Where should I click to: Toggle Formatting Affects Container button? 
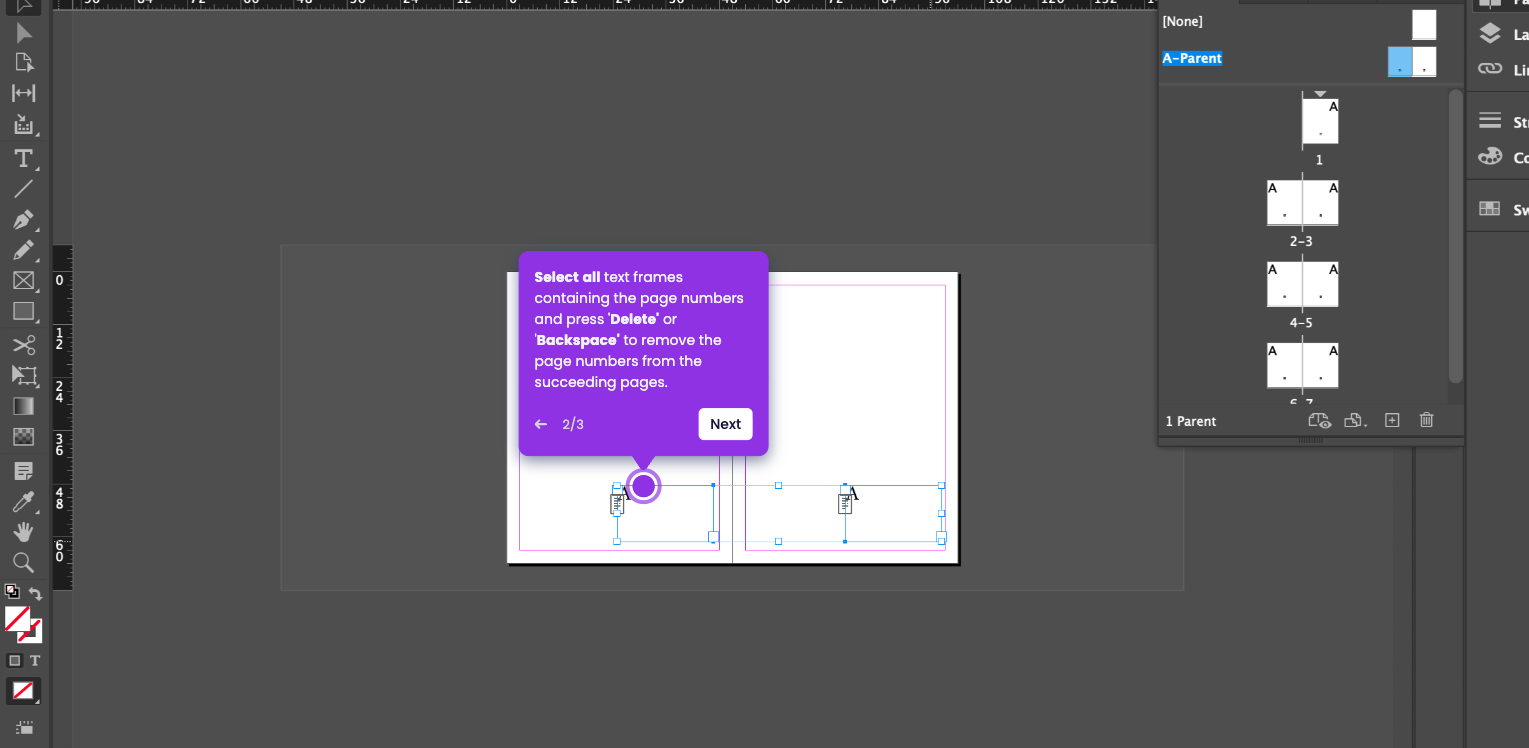pos(14,660)
